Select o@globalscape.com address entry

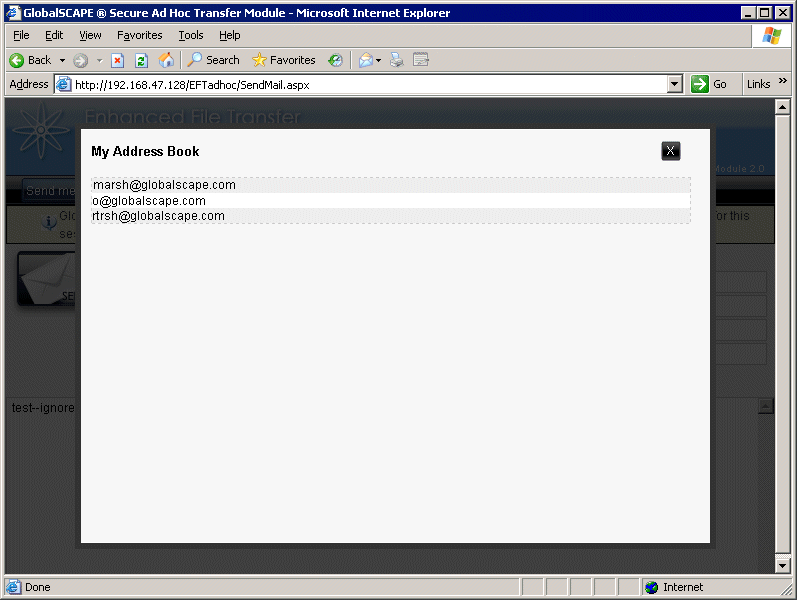coord(390,201)
